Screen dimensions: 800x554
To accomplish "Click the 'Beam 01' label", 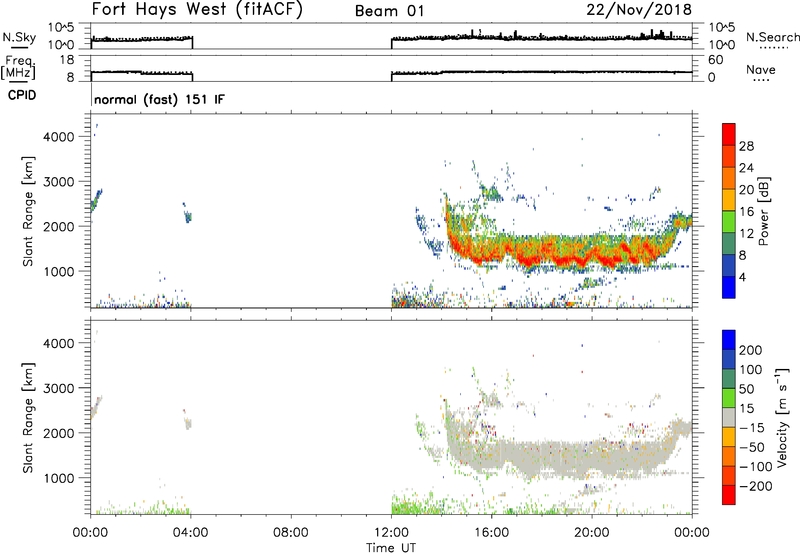I will point(390,11).
